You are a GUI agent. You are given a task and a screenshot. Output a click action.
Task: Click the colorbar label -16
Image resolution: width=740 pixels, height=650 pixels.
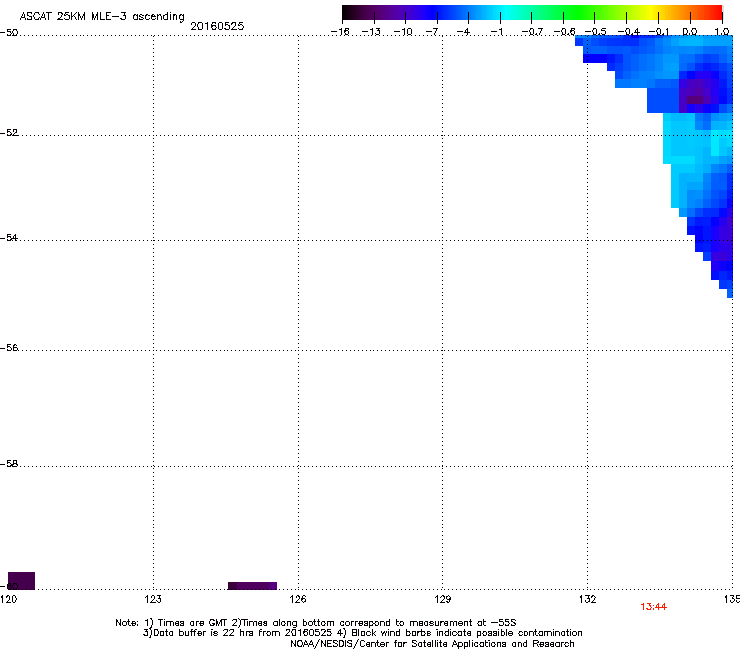click(x=340, y=32)
